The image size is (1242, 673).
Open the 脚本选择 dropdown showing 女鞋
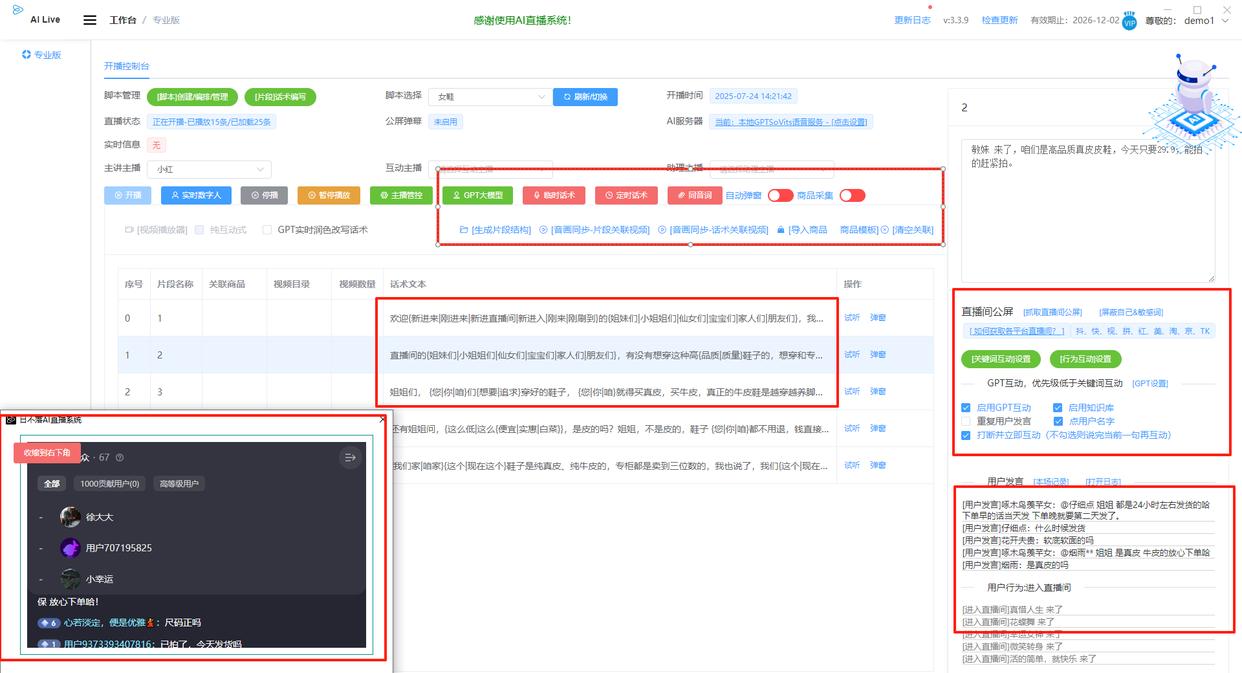[489, 97]
